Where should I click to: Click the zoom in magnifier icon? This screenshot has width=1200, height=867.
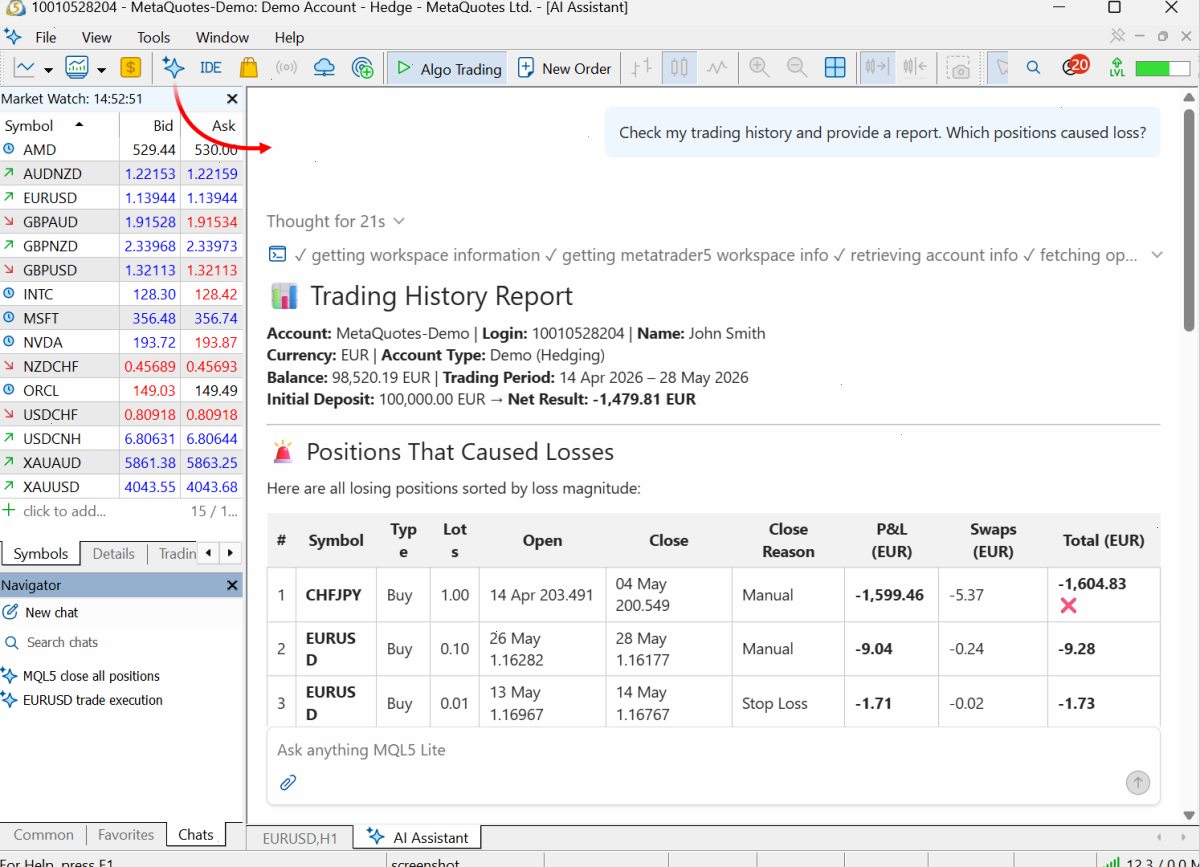[x=759, y=68]
